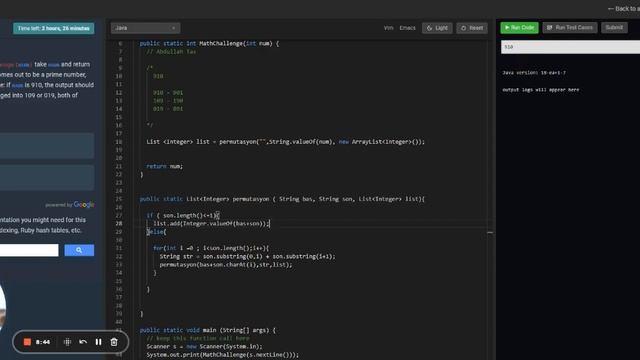Pause the screen recording
640x360 pixels.
coord(98,342)
